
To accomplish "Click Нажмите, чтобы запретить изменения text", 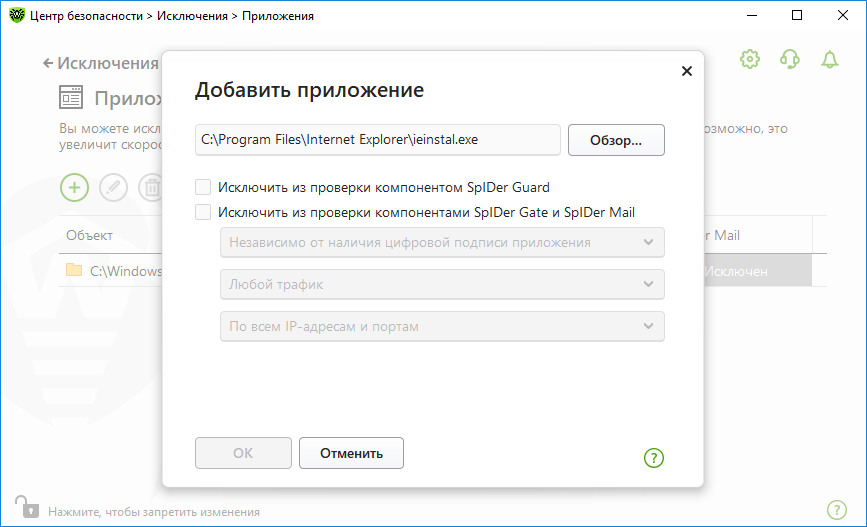I will point(154,512).
